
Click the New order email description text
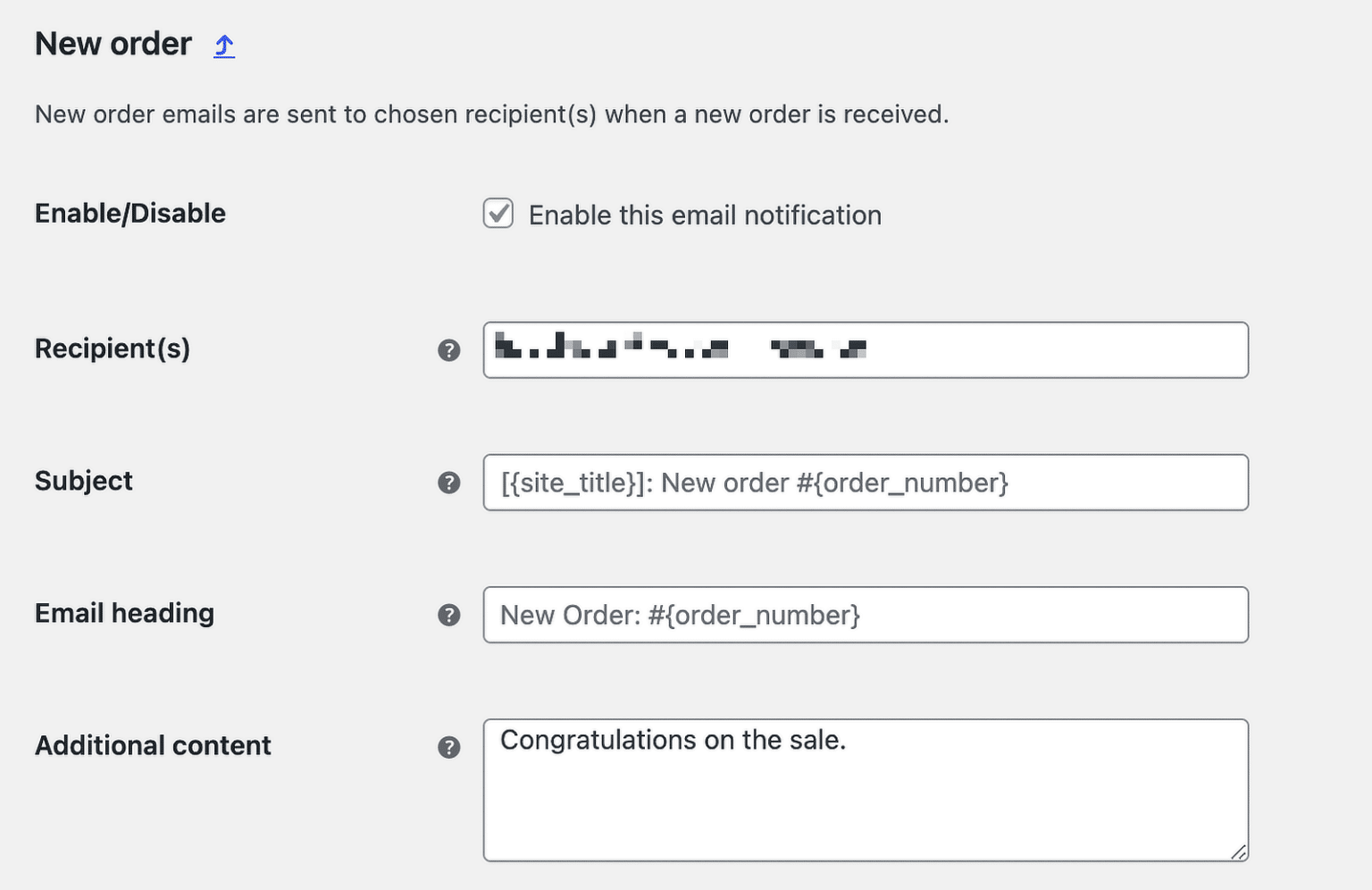pyautogui.click(x=491, y=114)
